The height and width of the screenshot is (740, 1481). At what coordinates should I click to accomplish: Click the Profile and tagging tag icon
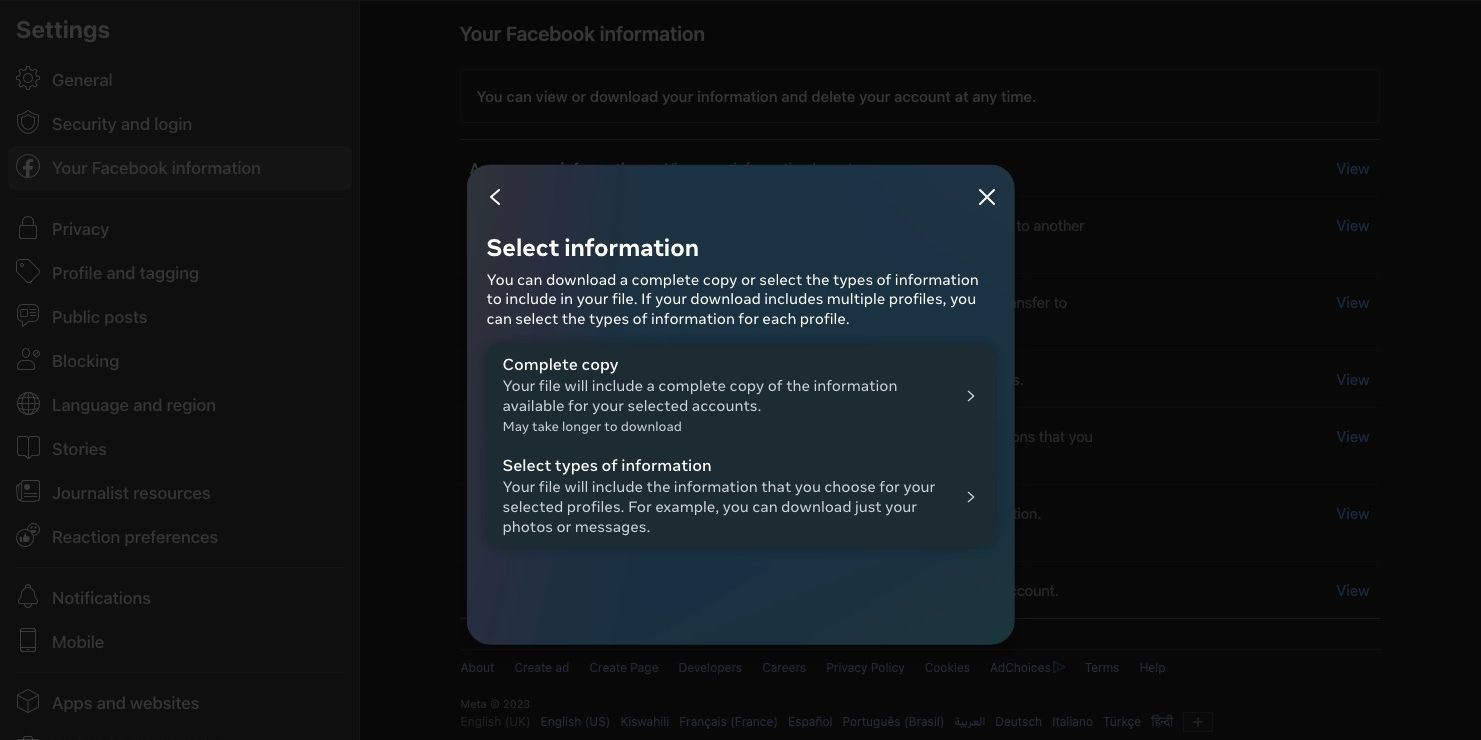coord(28,273)
